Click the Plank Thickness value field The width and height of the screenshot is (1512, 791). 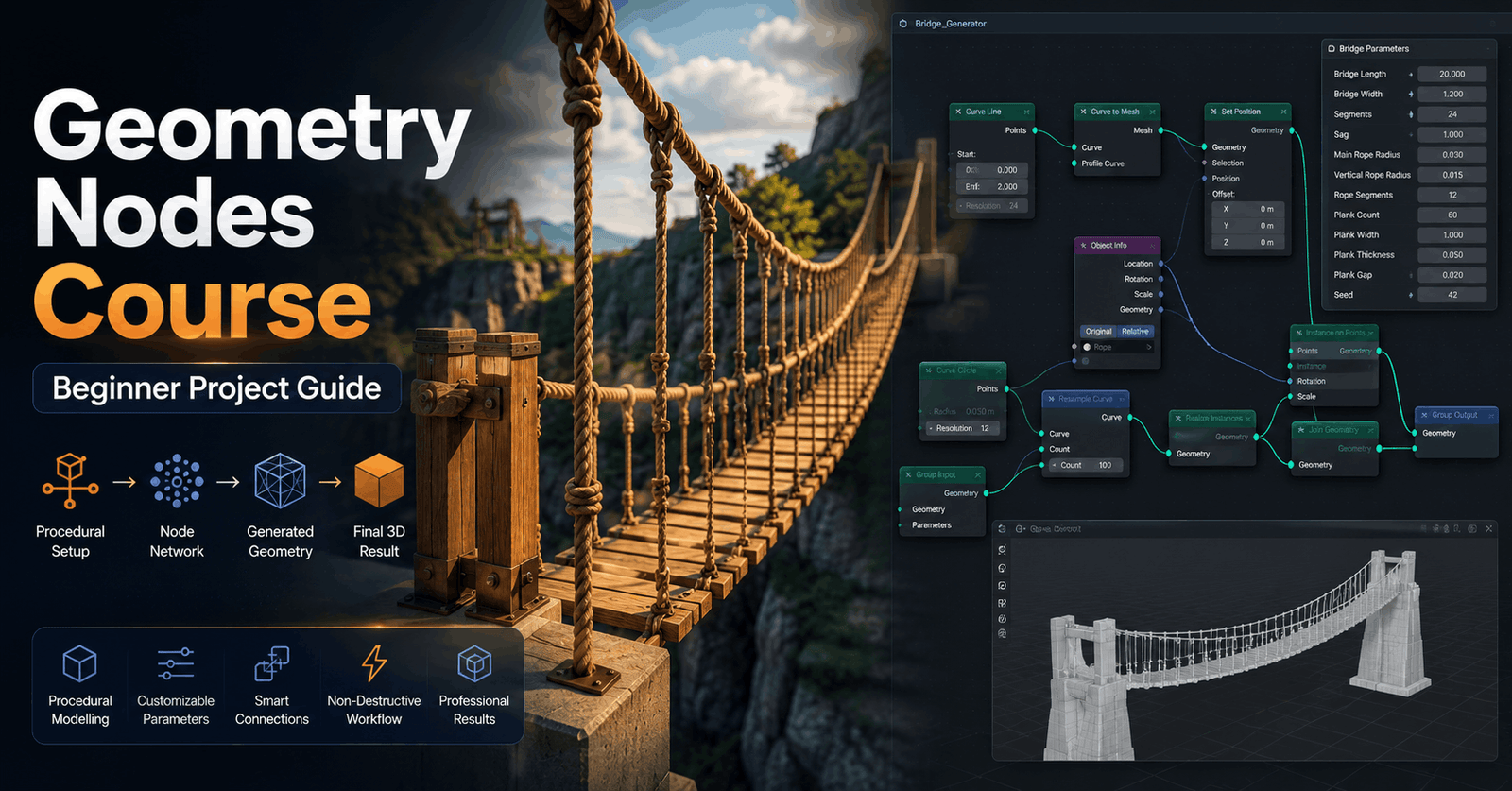(1452, 255)
